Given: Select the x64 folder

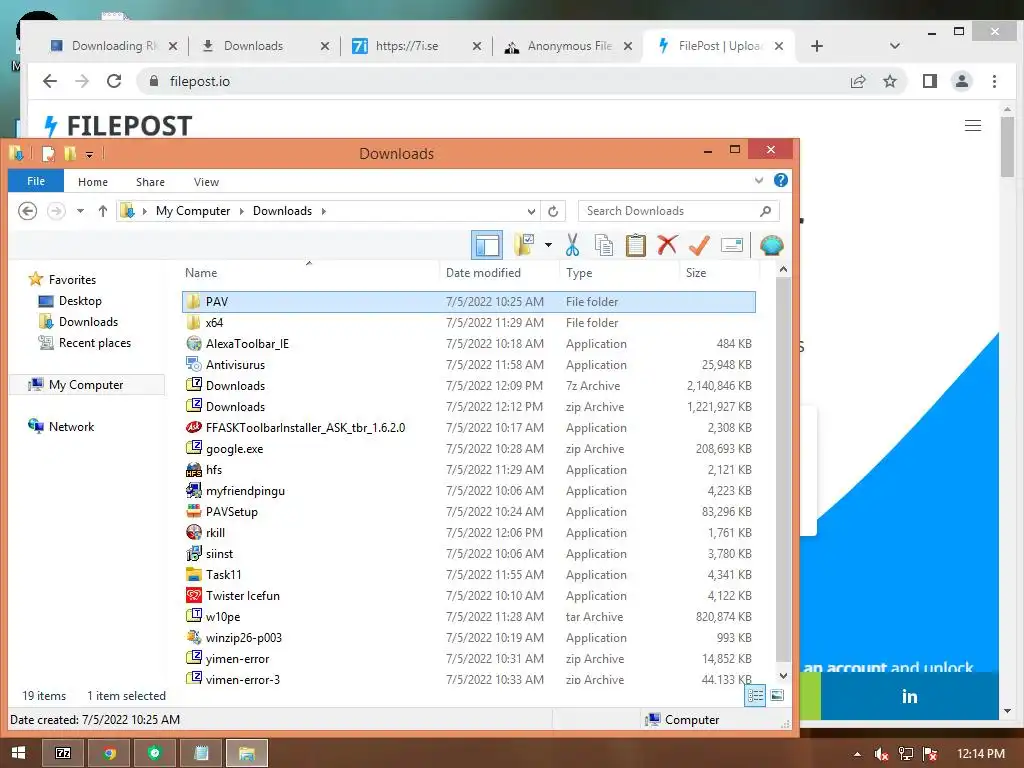Looking at the screenshot, I should [x=468, y=323].
